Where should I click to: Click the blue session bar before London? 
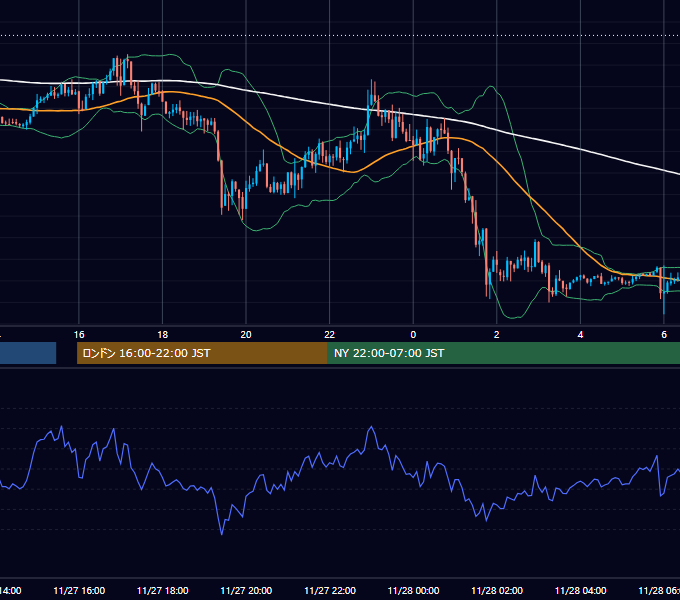28,353
